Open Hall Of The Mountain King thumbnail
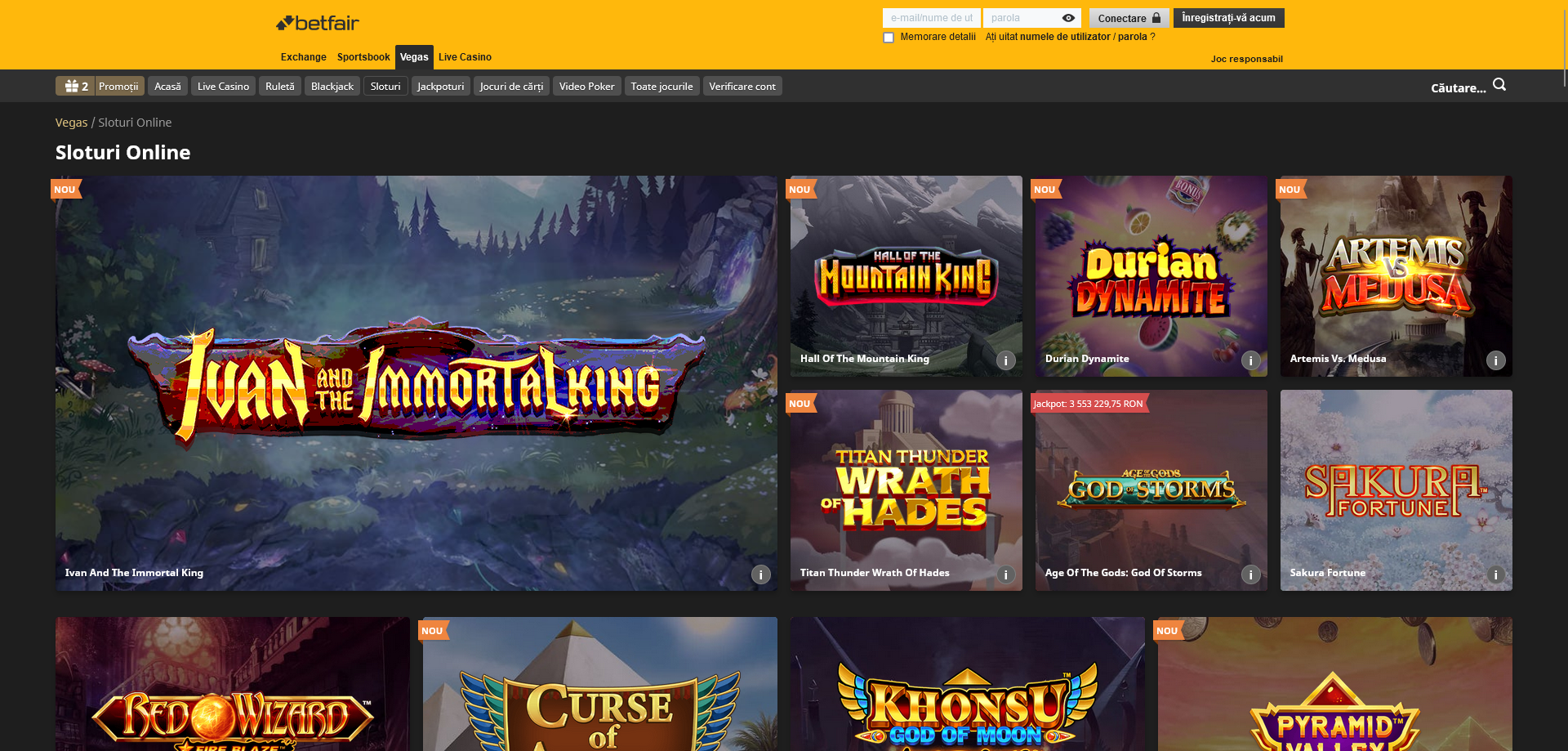The image size is (1568, 751). pyautogui.click(x=906, y=276)
